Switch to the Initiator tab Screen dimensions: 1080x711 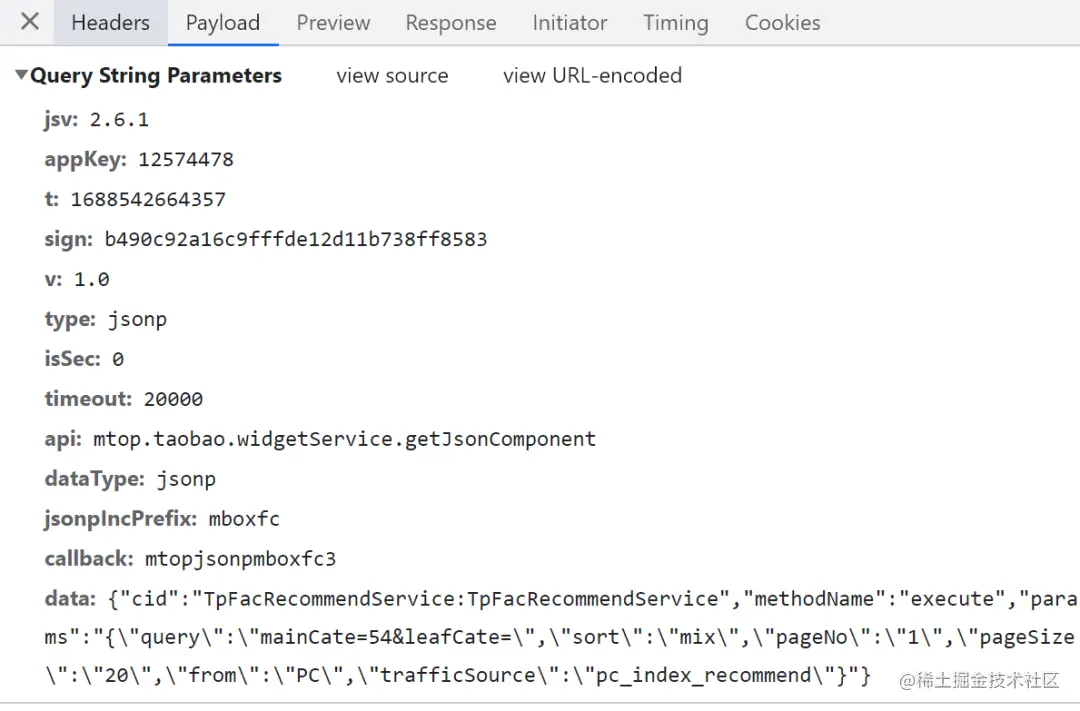coord(570,23)
